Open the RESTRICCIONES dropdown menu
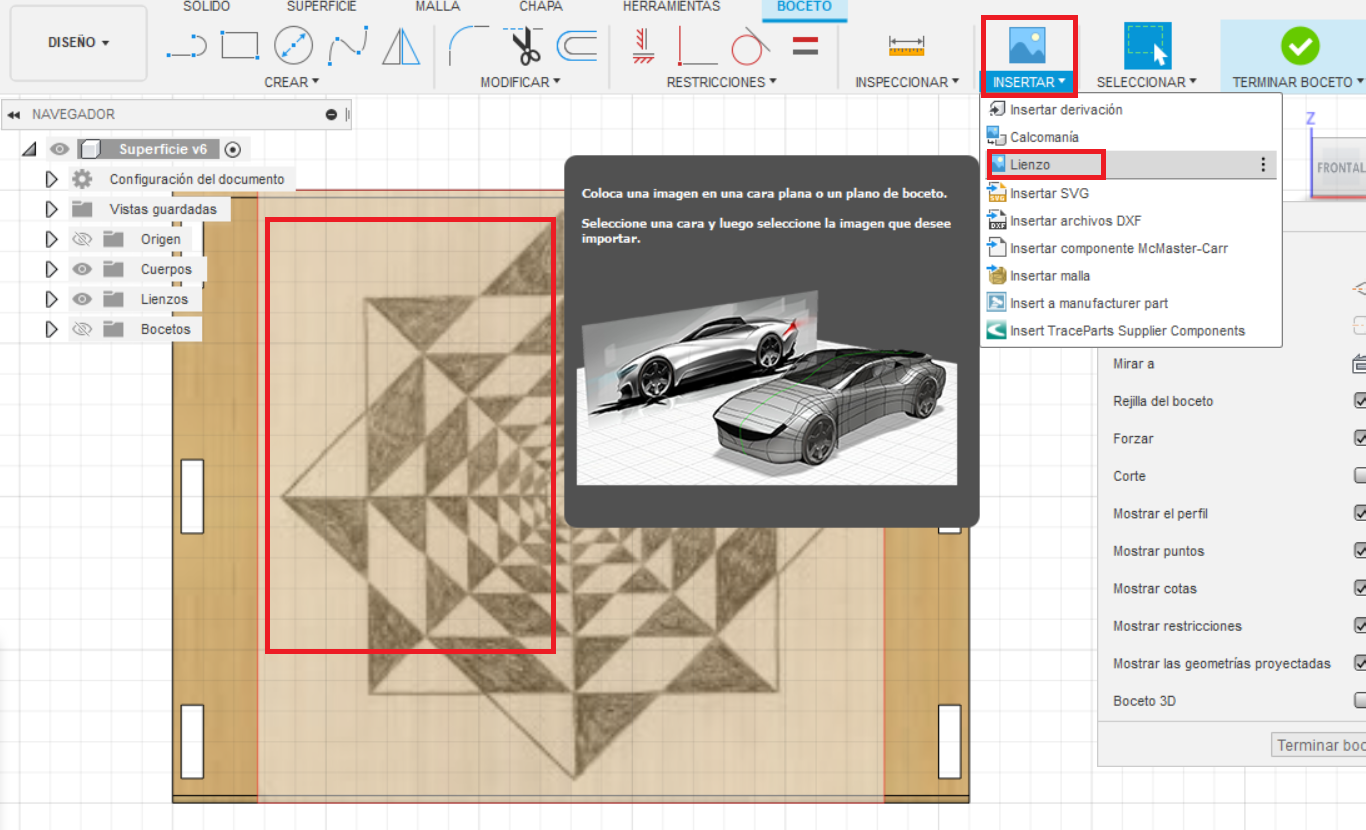This screenshot has width=1366, height=830. click(x=721, y=82)
